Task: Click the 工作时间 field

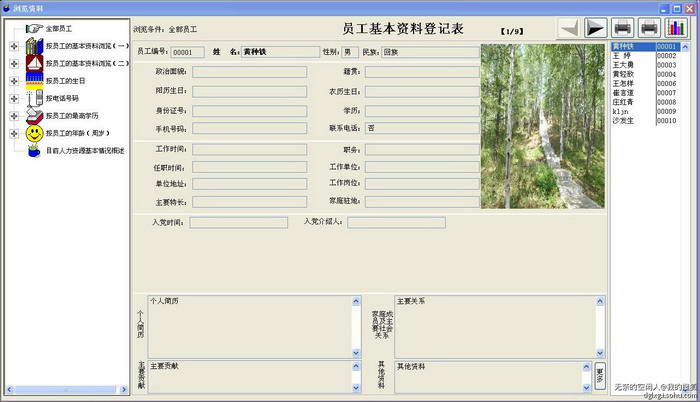Action: point(250,149)
